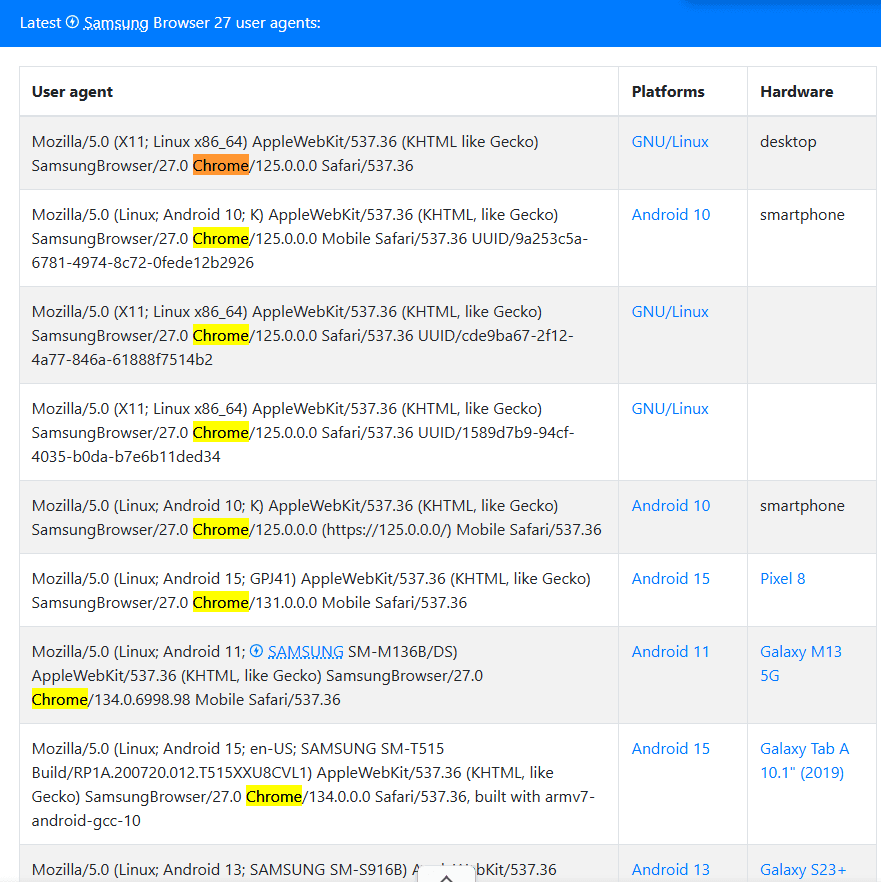Click the scroll-to-top chevron at bottom
Viewport: 881px width, 882px height.
click(446, 877)
